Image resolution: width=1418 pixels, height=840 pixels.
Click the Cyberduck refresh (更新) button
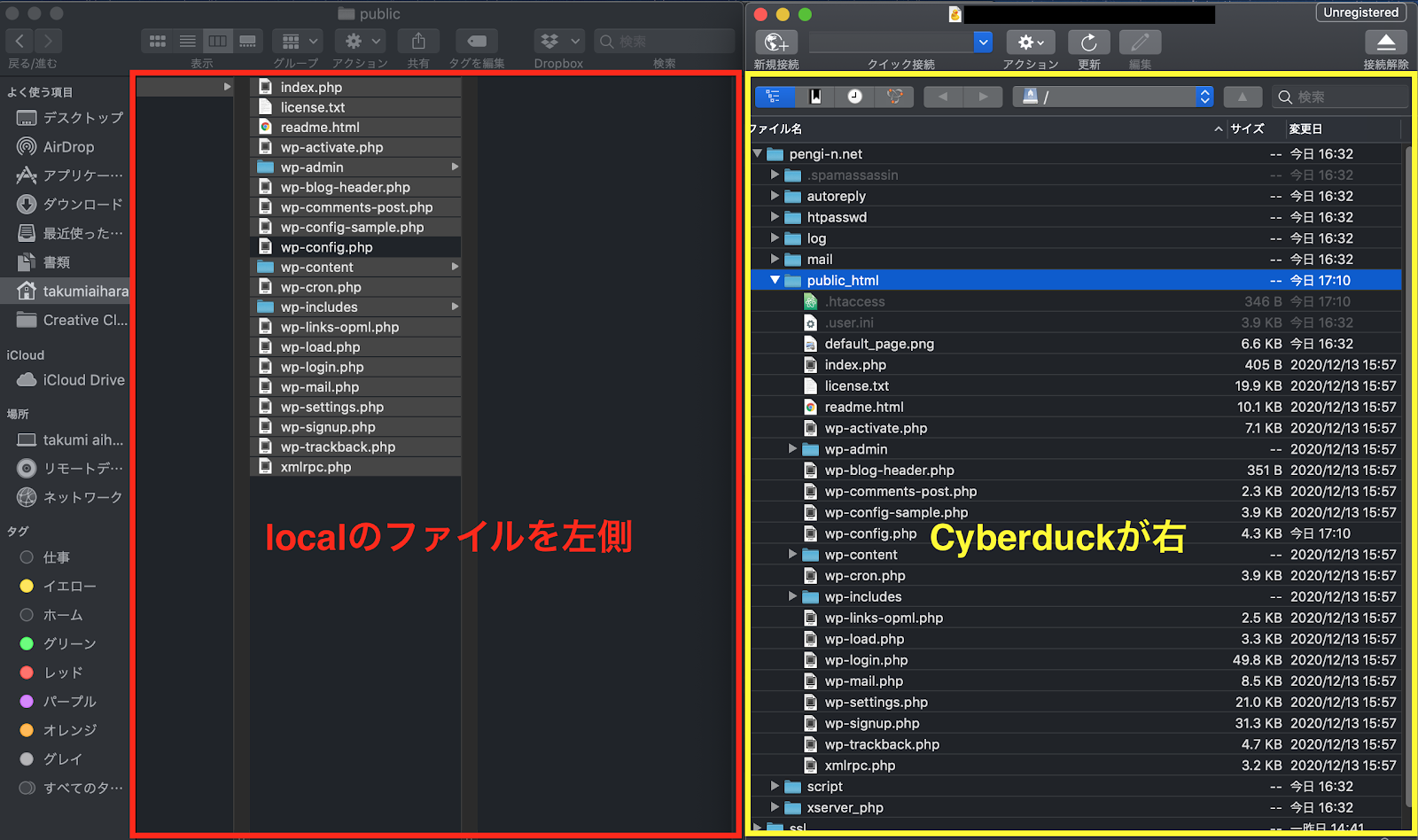1089,43
